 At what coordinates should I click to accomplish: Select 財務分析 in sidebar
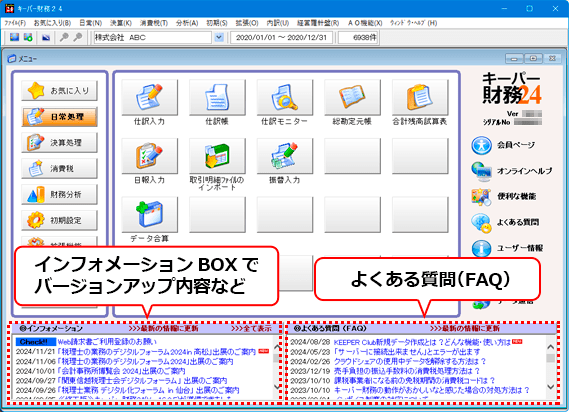pyautogui.click(x=60, y=195)
